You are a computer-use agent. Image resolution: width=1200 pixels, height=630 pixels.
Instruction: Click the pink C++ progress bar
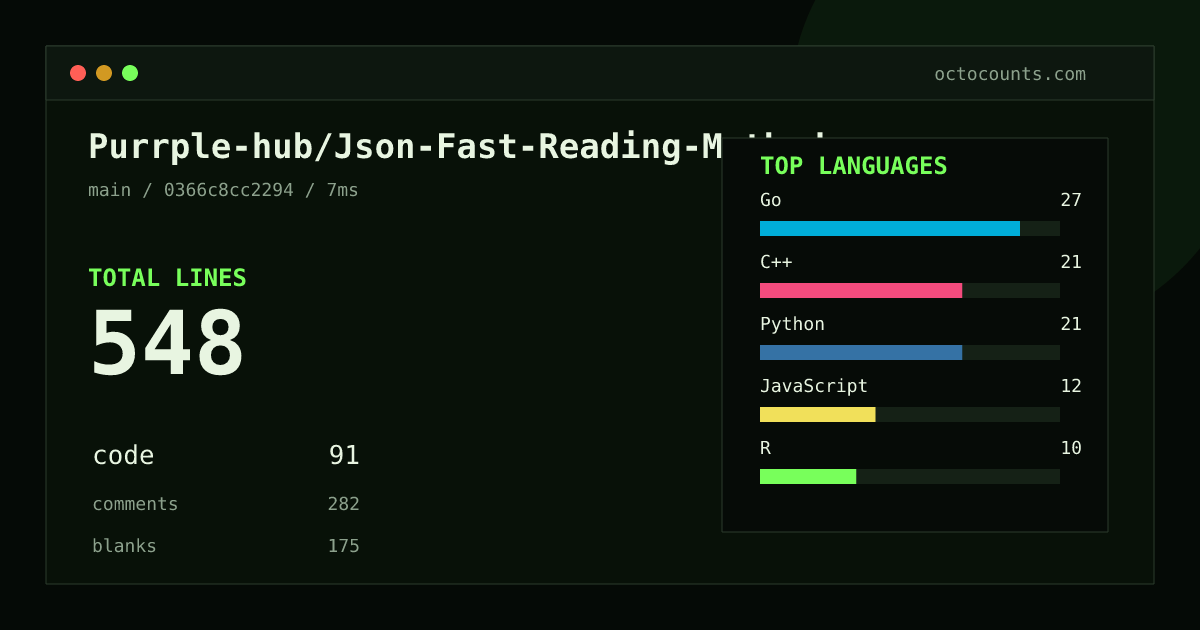(x=861, y=290)
